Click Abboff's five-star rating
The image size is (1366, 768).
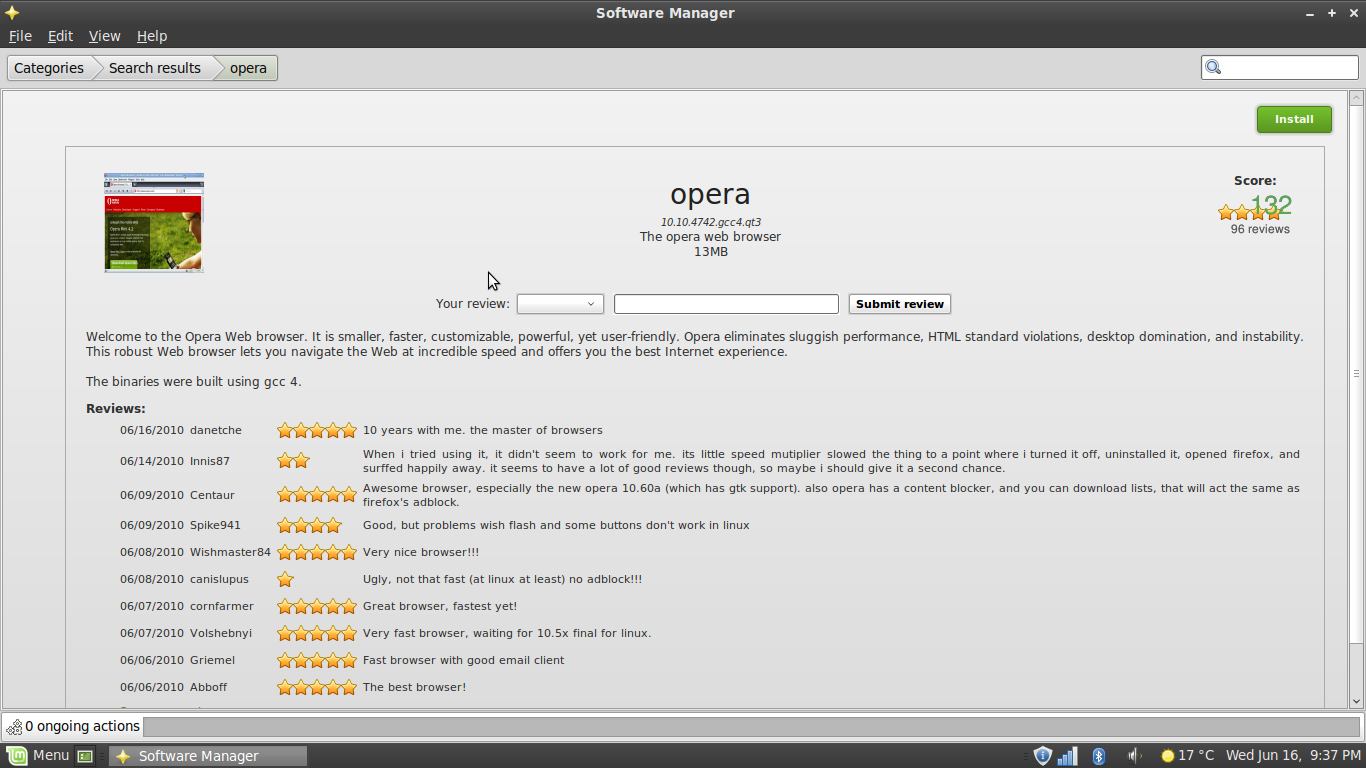317,687
